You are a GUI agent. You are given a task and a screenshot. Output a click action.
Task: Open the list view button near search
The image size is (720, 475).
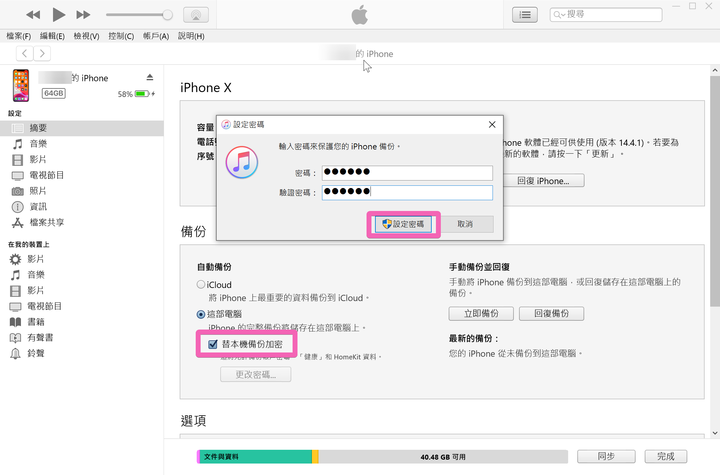point(525,15)
